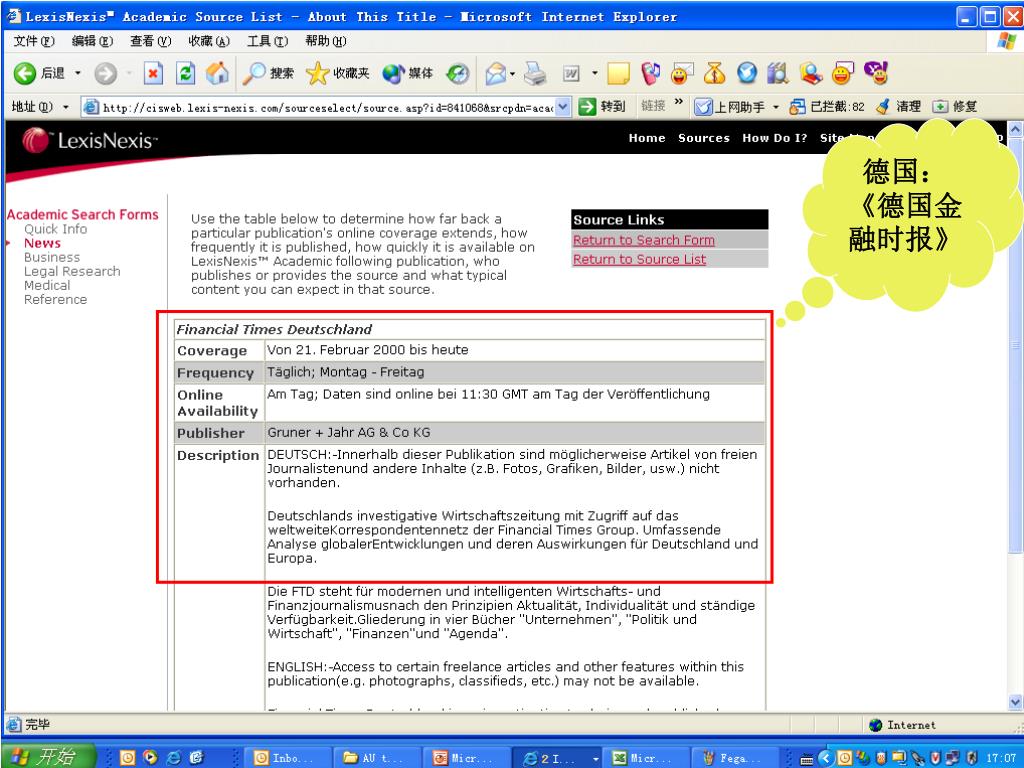Screen dimensions: 1024x768
Task: Expand the Links (链接) toolbar chevron
Action: (x=678, y=103)
